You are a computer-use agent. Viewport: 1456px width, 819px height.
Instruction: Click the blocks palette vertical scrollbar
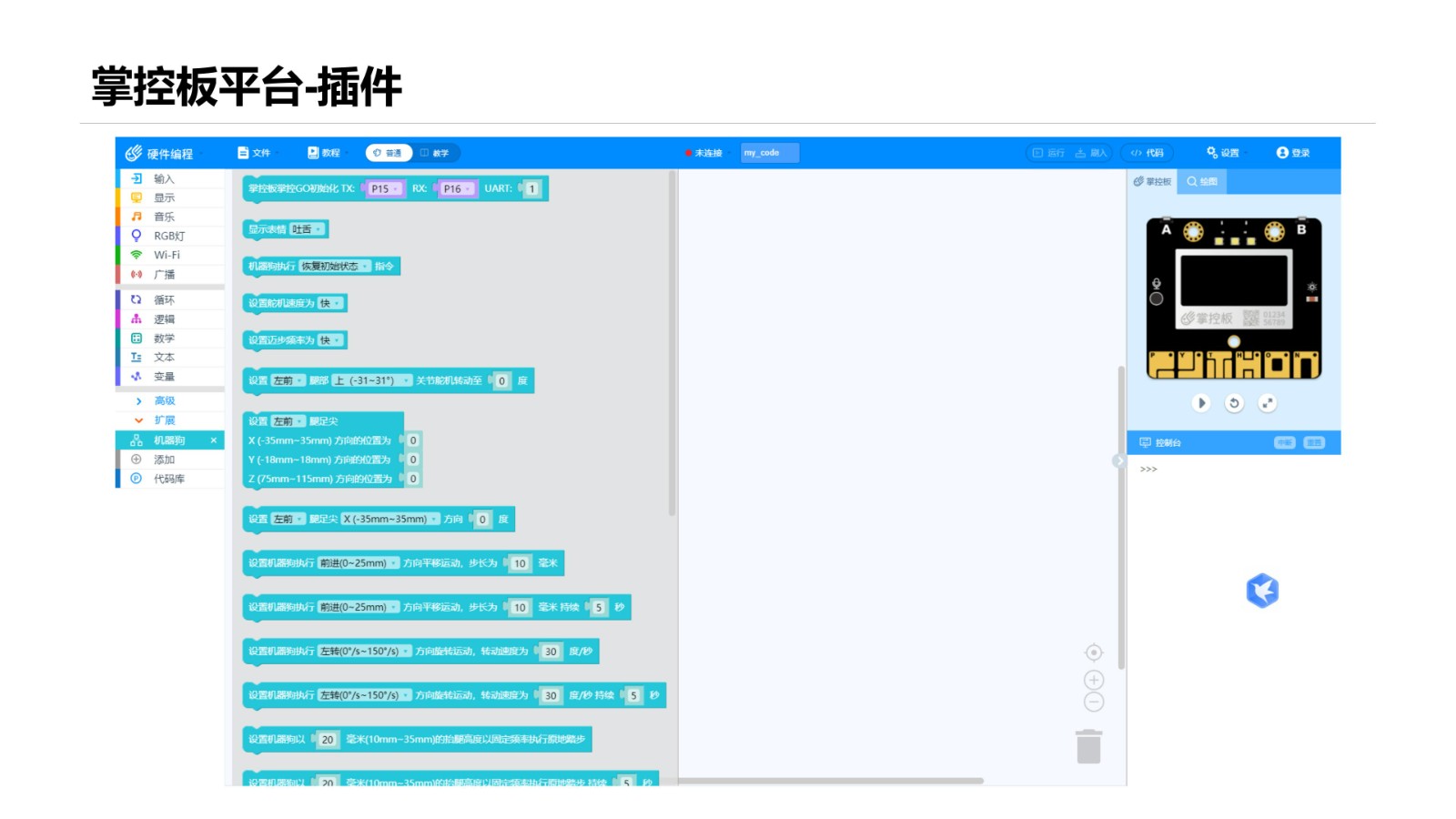(672, 344)
